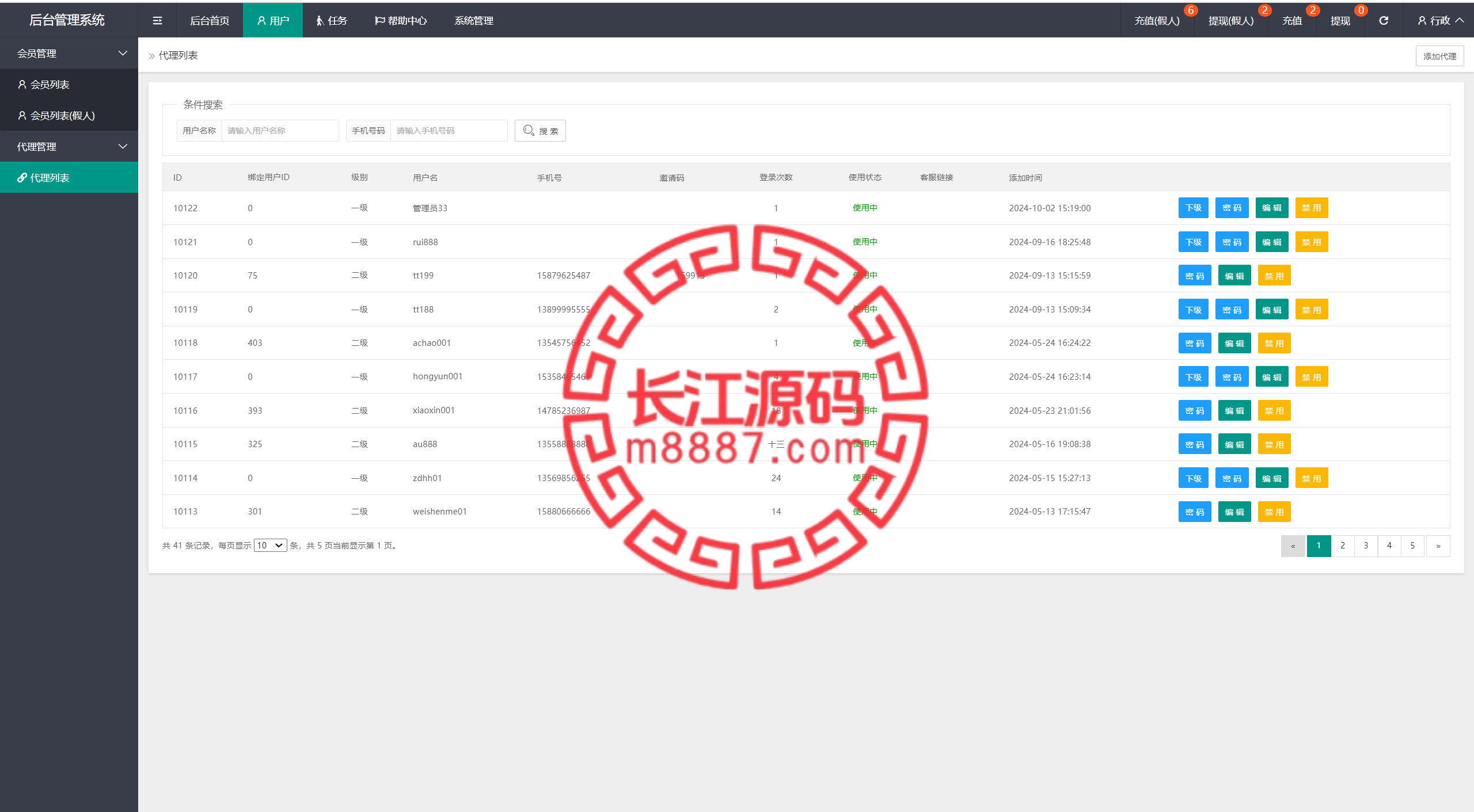Screen dimensions: 1474x812
Task: Go to pagination page 5
Action: (1412, 546)
